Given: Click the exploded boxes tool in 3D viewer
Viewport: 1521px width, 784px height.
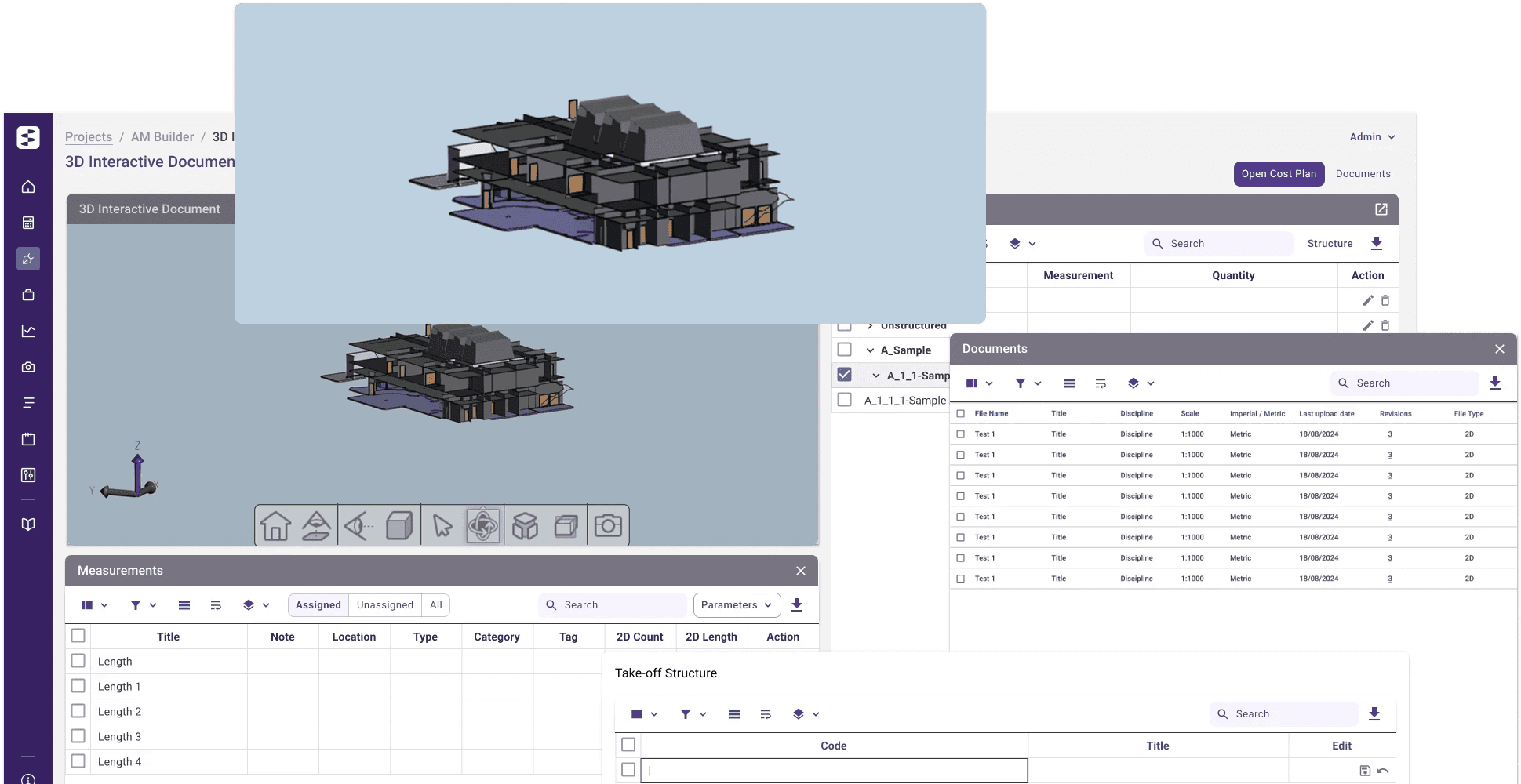Looking at the screenshot, I should click(x=525, y=525).
